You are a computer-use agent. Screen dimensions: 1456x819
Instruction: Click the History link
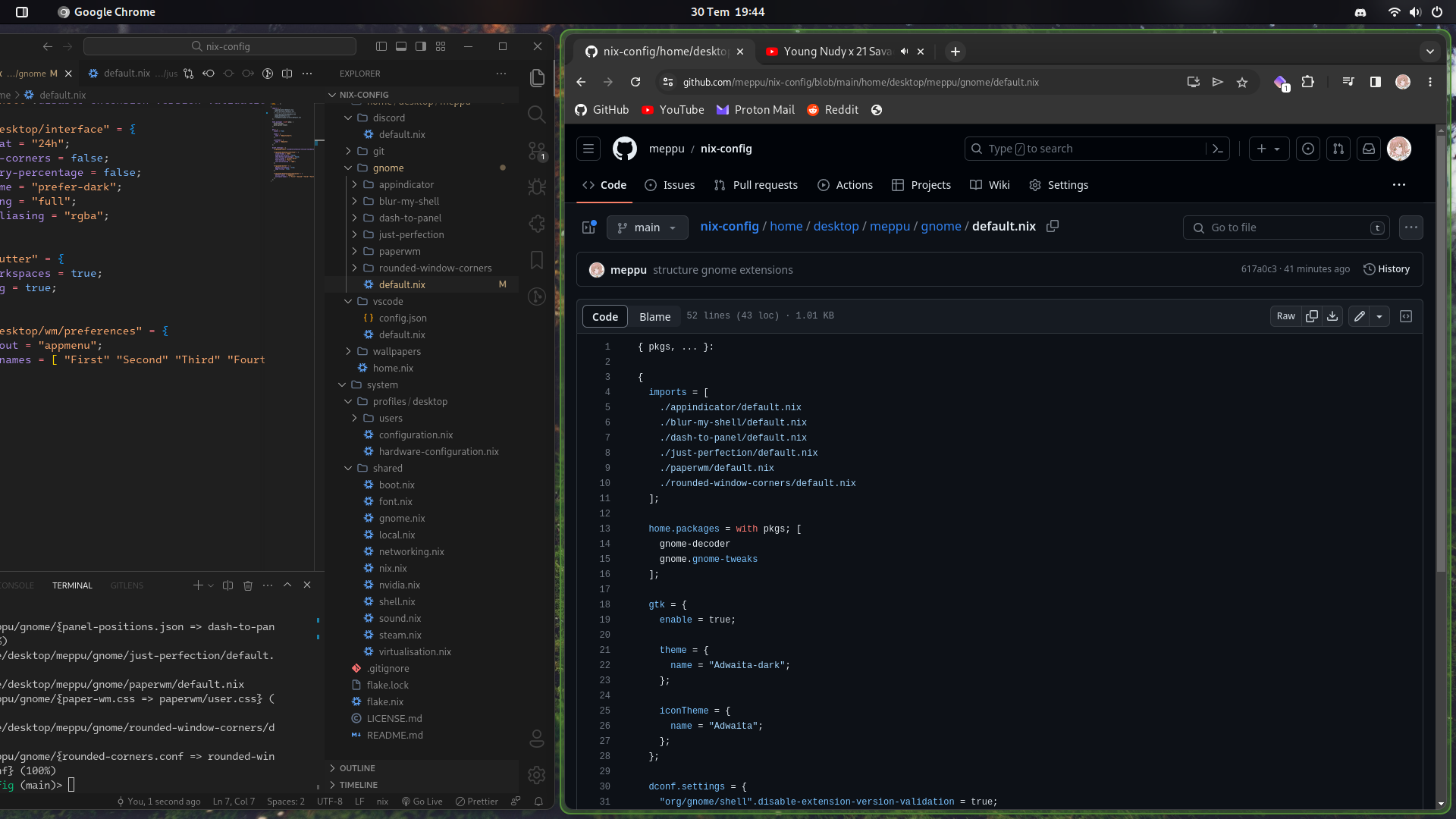1386,269
